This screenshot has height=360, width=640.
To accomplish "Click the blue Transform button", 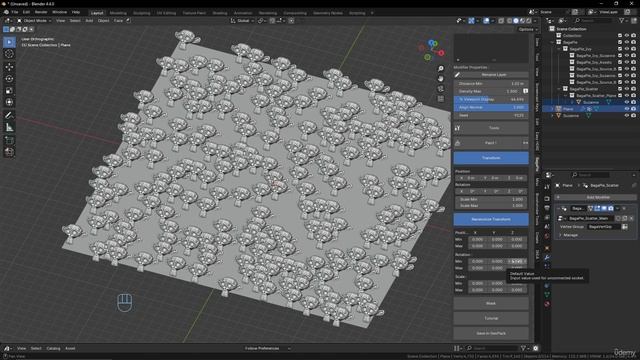I will coord(491,158).
